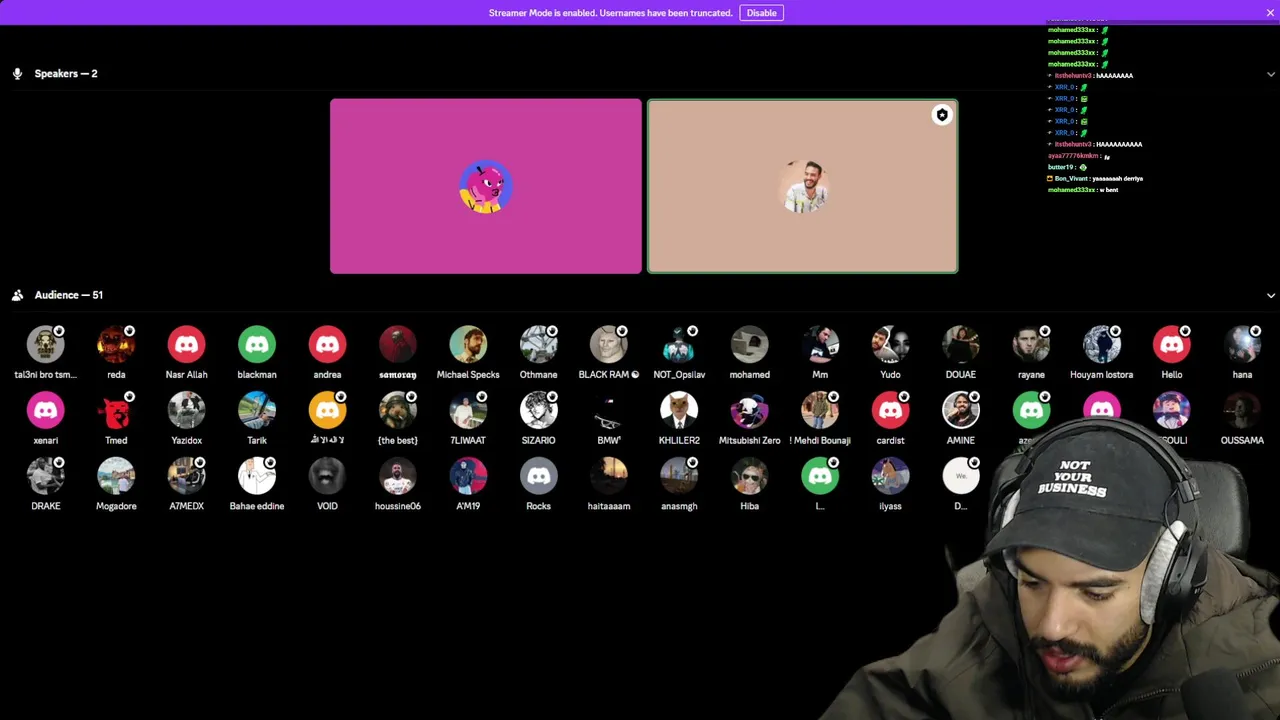Viewport: 1280px width, 720px height.
Task: Open ilyass's avatar
Action: pyautogui.click(x=890, y=477)
